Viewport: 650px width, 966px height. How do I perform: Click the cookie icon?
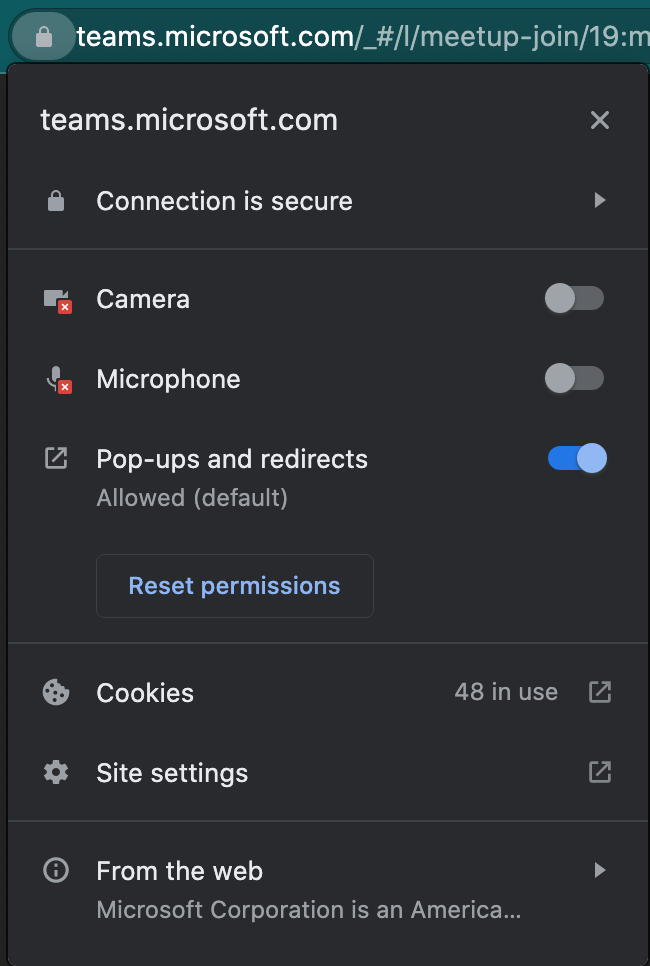coord(56,692)
